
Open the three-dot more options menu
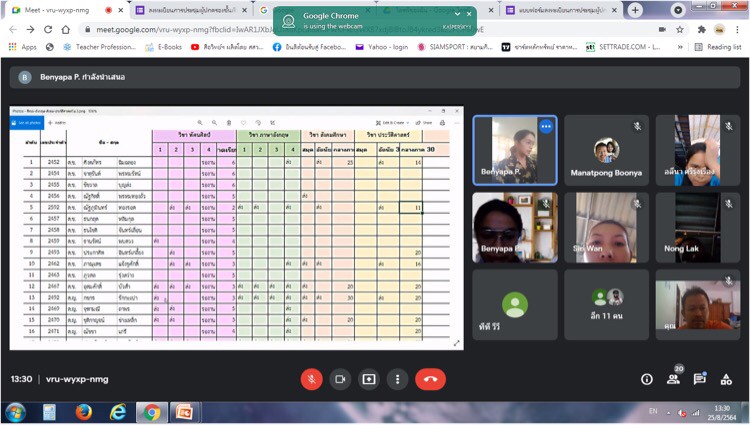[x=398, y=379]
